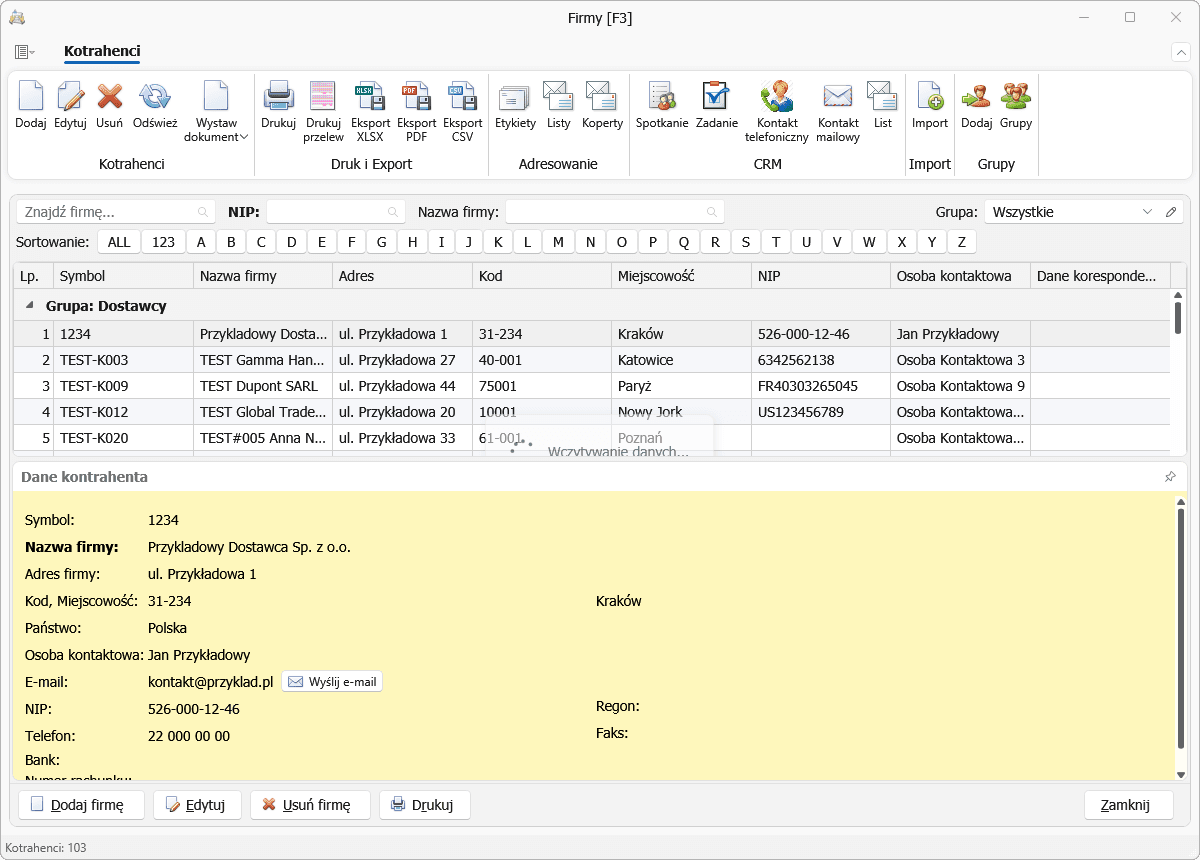Open the Etykiety addressing icon
The image size is (1200, 860).
point(515,105)
